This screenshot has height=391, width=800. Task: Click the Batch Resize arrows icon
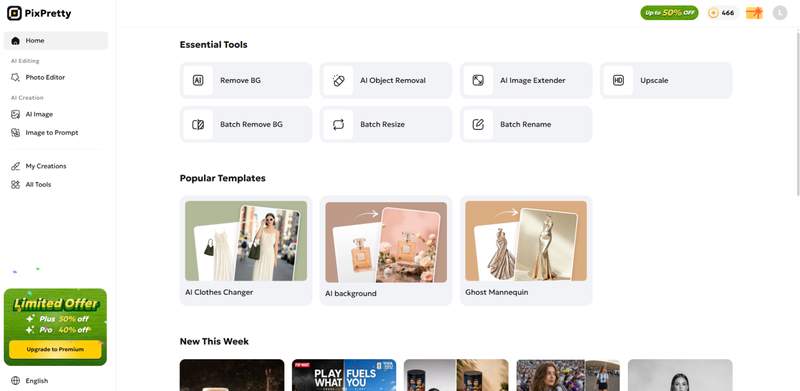coord(338,125)
